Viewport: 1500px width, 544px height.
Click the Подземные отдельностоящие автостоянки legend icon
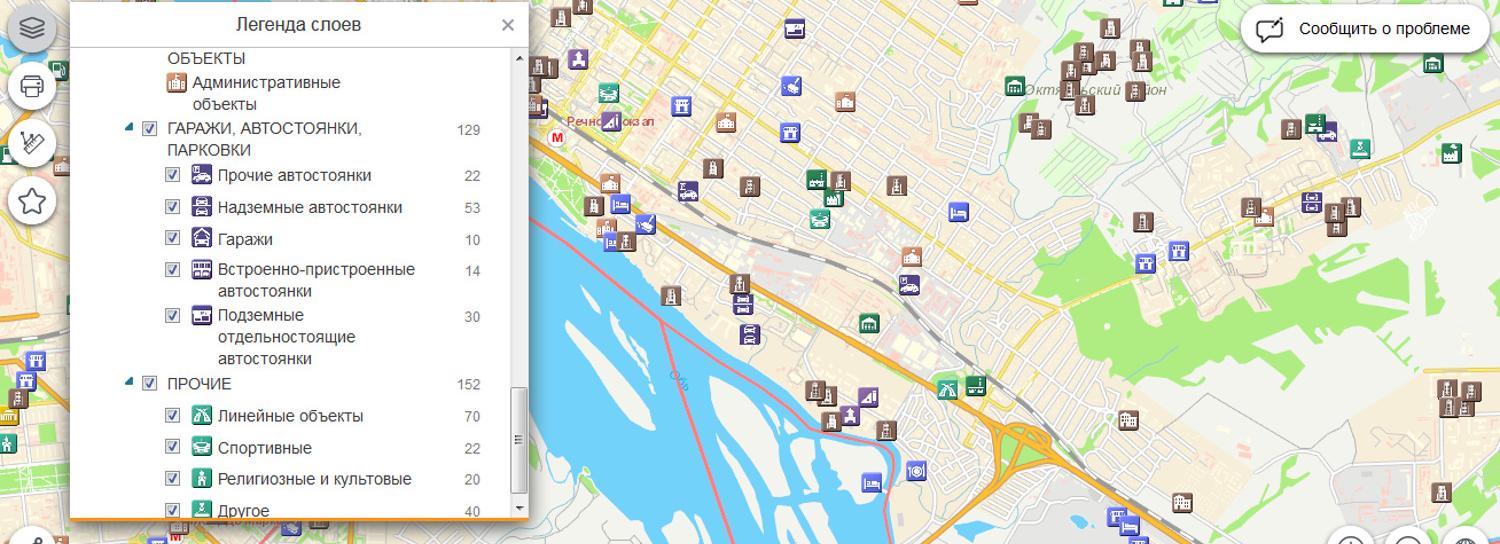(202, 316)
